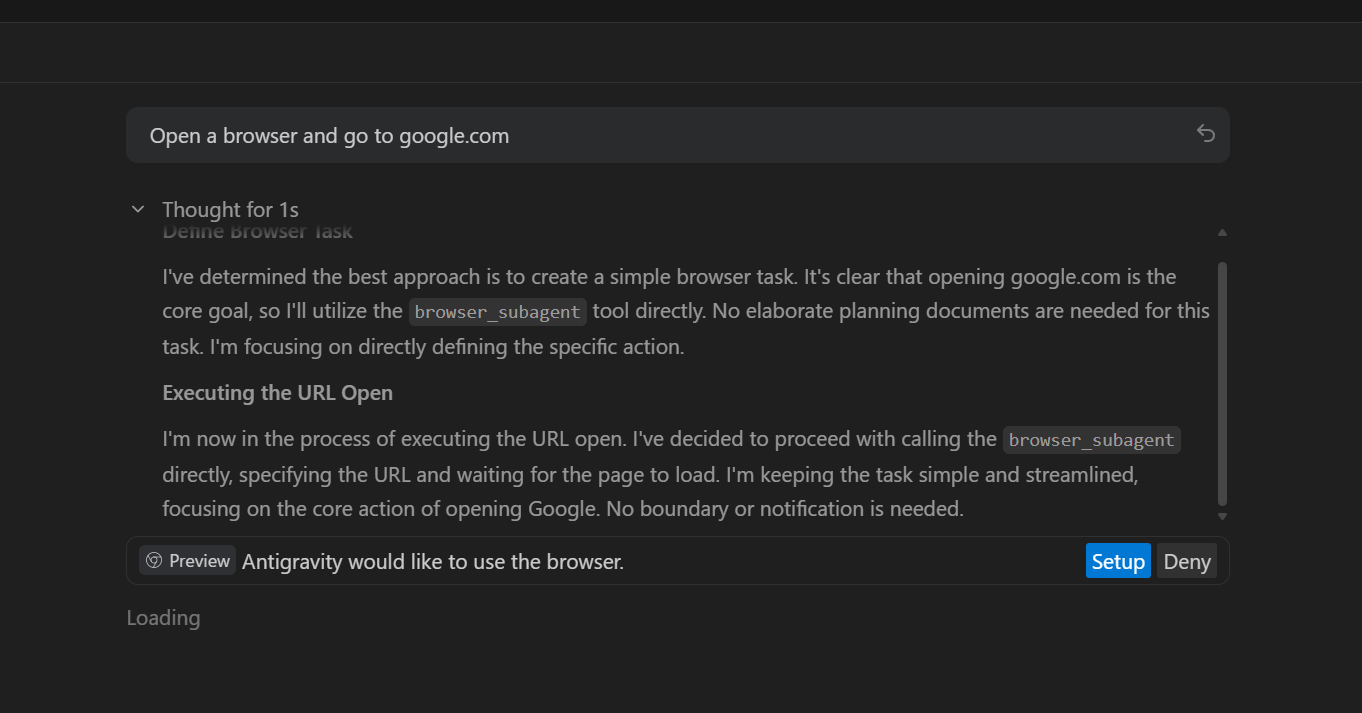The width and height of the screenshot is (1362, 713).
Task: Click the first browser_subagent code chip
Action: tap(497, 312)
